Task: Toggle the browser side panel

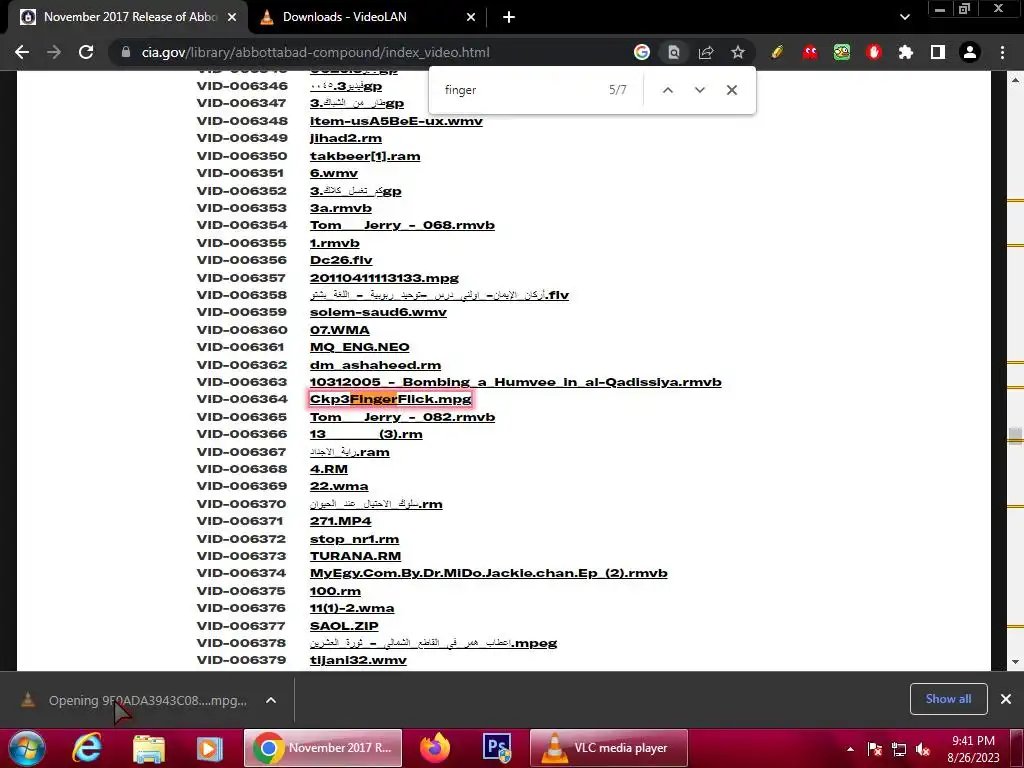Action: (938, 52)
